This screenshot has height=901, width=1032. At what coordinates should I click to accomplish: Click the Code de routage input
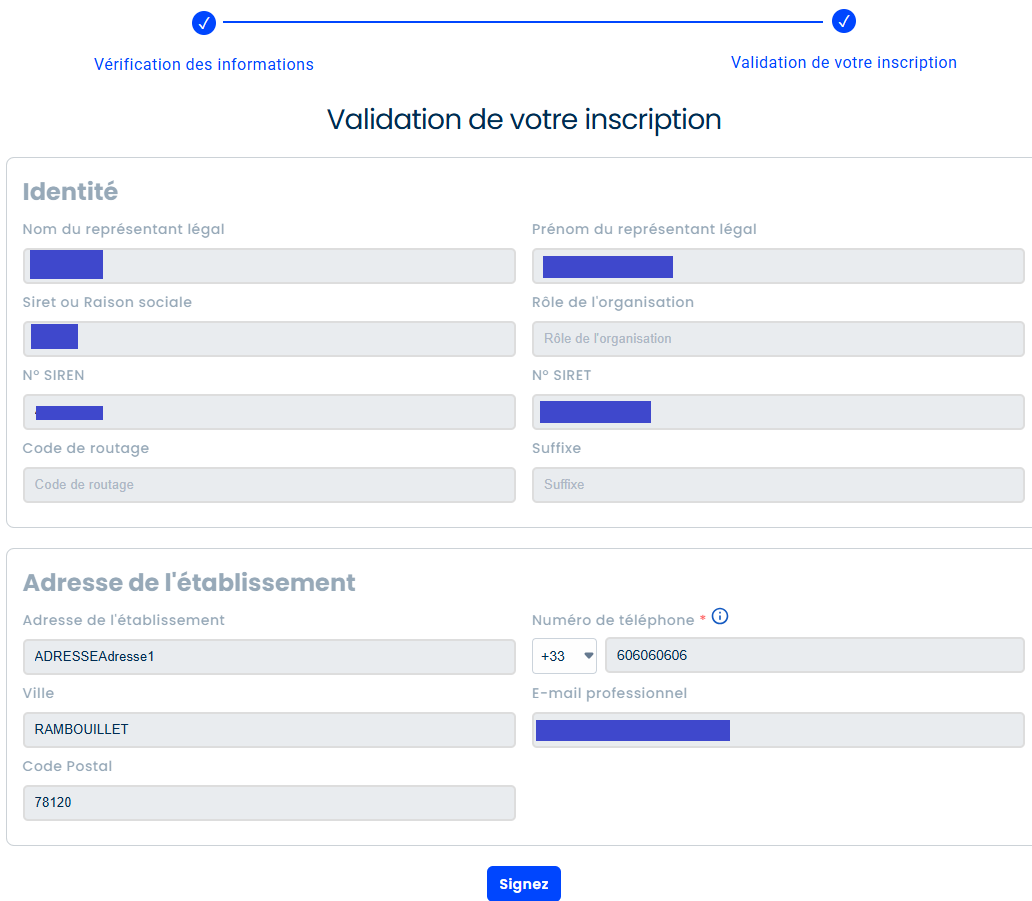(269, 485)
